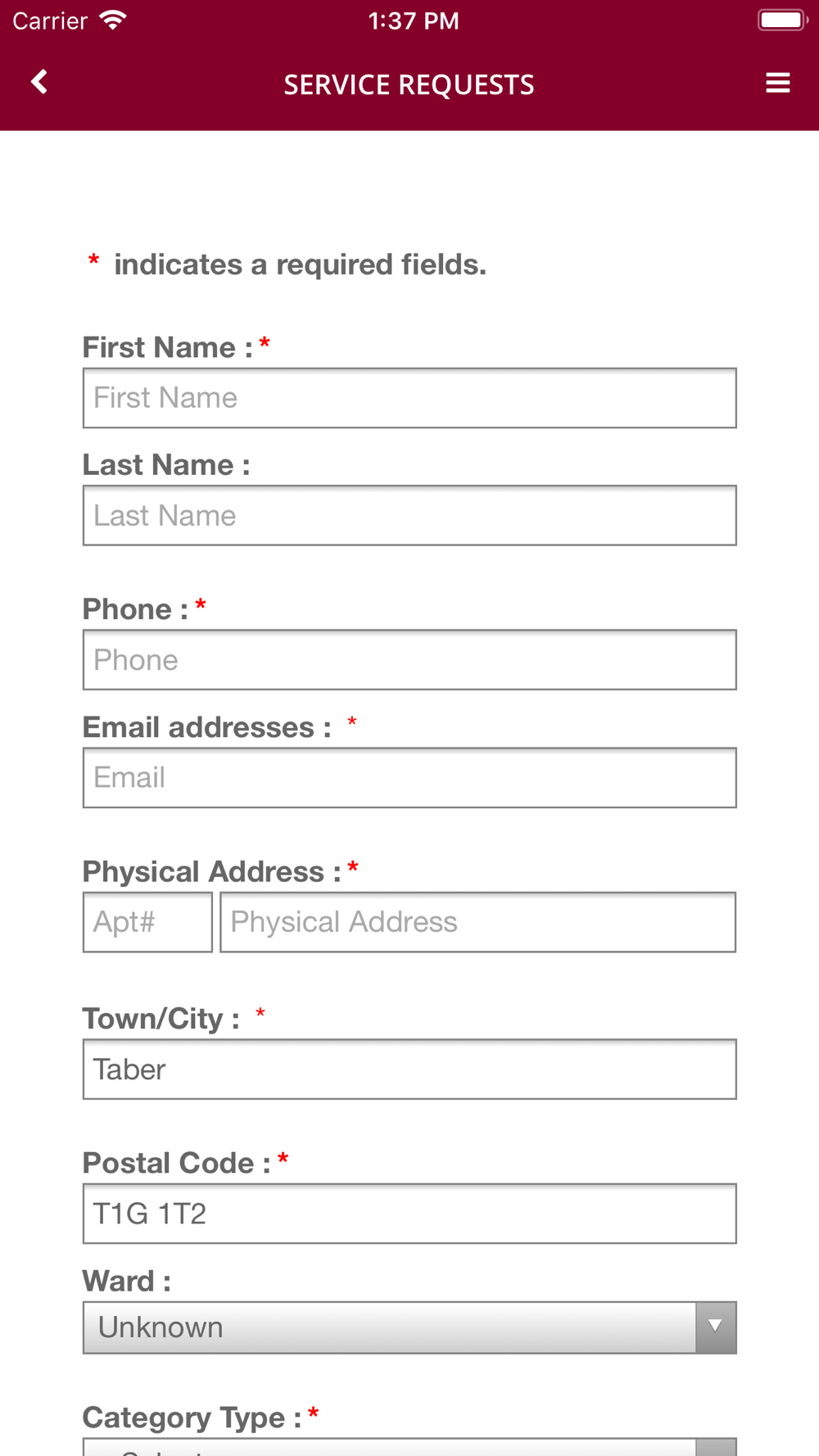
Task: Click the Email addresses label
Action: pyautogui.click(x=206, y=727)
